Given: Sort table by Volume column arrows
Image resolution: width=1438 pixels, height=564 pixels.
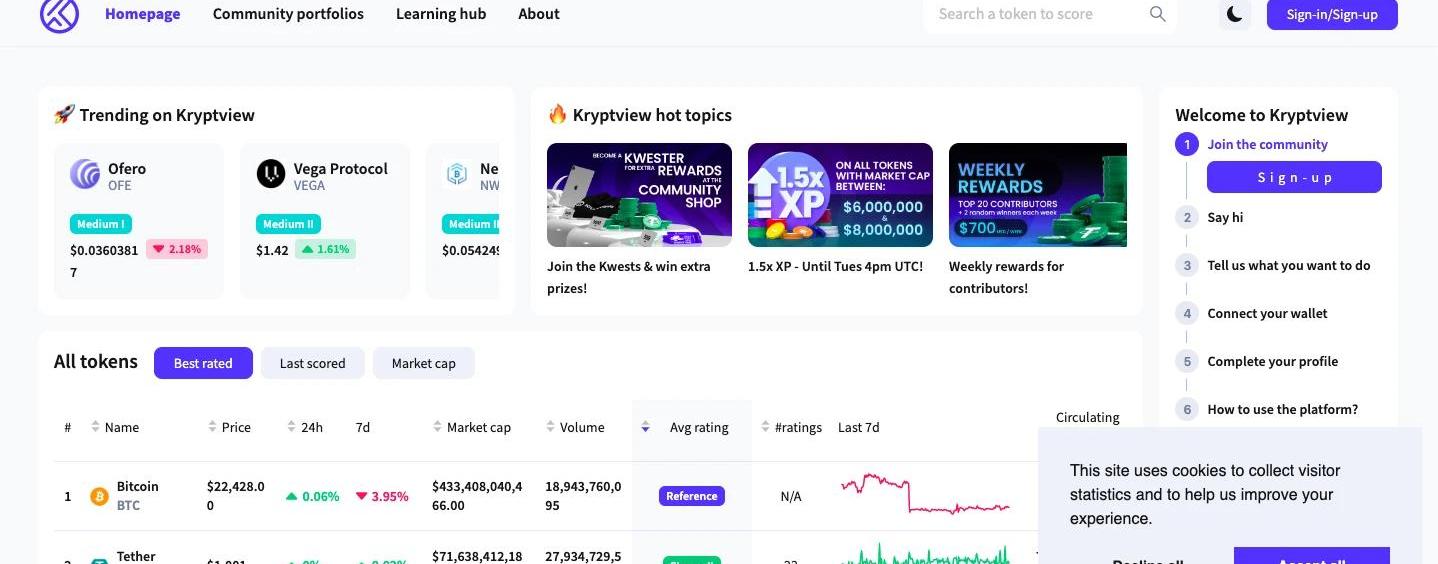Looking at the screenshot, I should [x=550, y=427].
